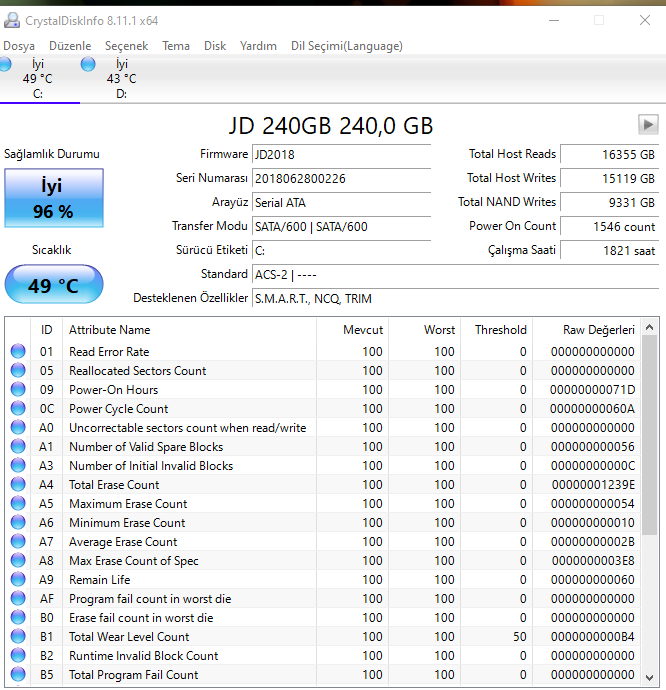Open the Tema menu
This screenshot has width=666, height=690.
click(176, 46)
